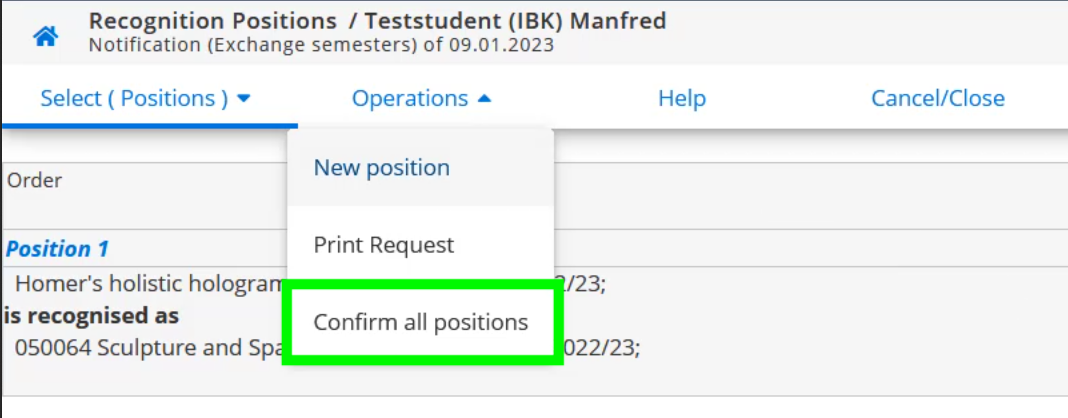Choose Cancel/Close

point(938,99)
